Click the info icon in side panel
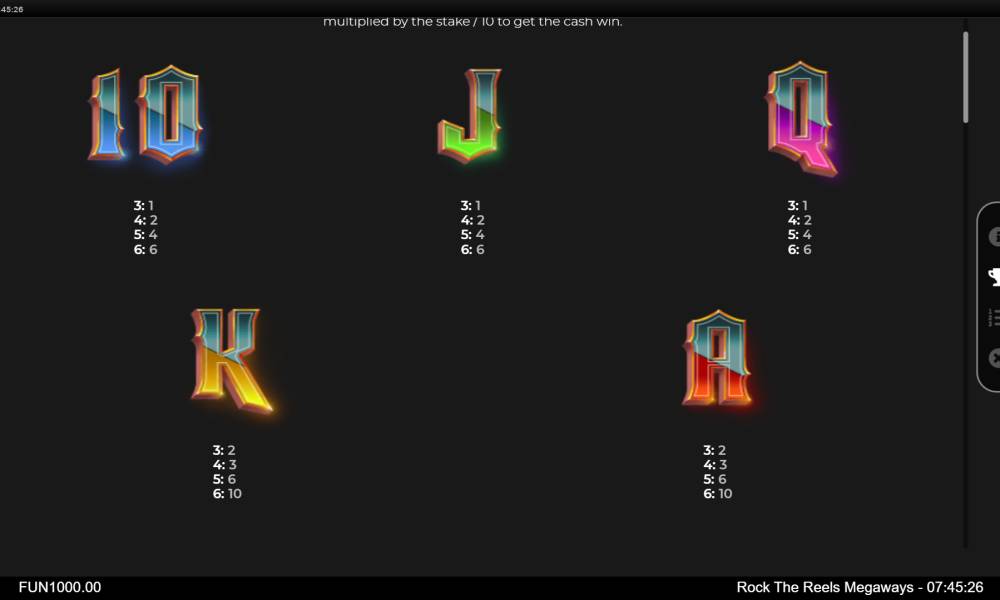Image resolution: width=1000 pixels, height=600 pixels. pyautogui.click(x=995, y=237)
